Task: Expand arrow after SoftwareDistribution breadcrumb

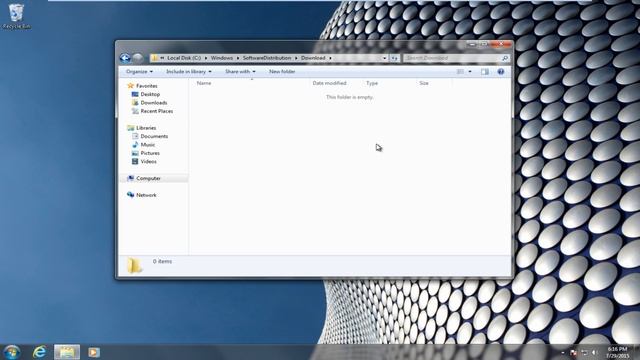Action: (296, 58)
